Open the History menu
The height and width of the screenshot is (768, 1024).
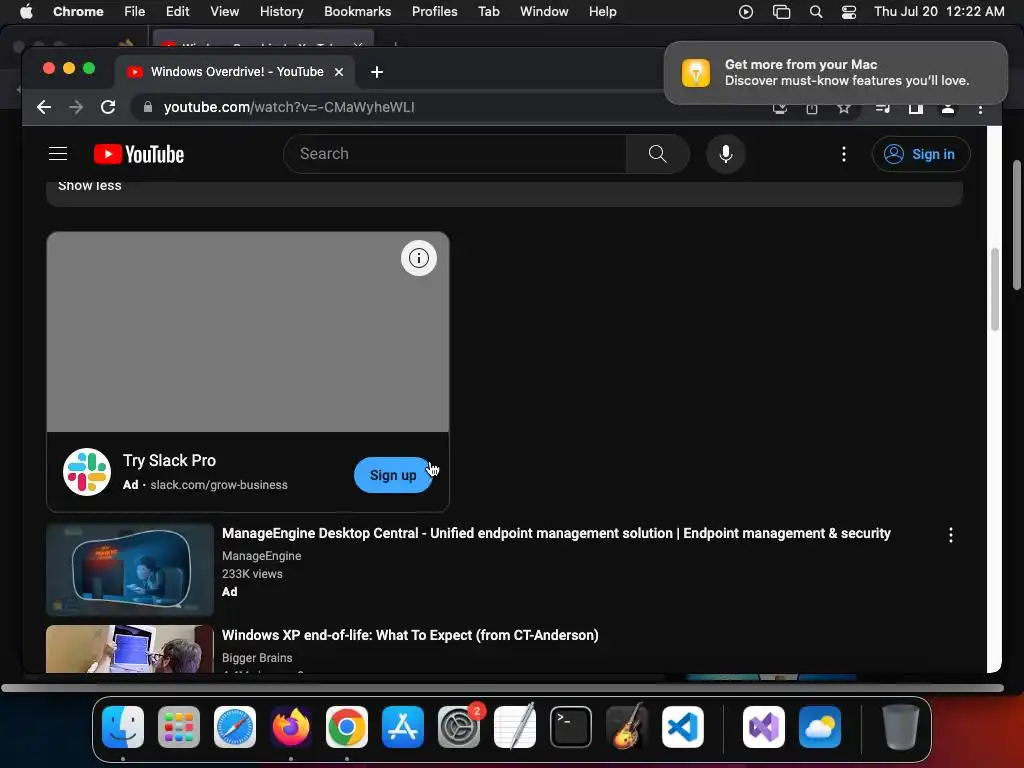pyautogui.click(x=281, y=11)
